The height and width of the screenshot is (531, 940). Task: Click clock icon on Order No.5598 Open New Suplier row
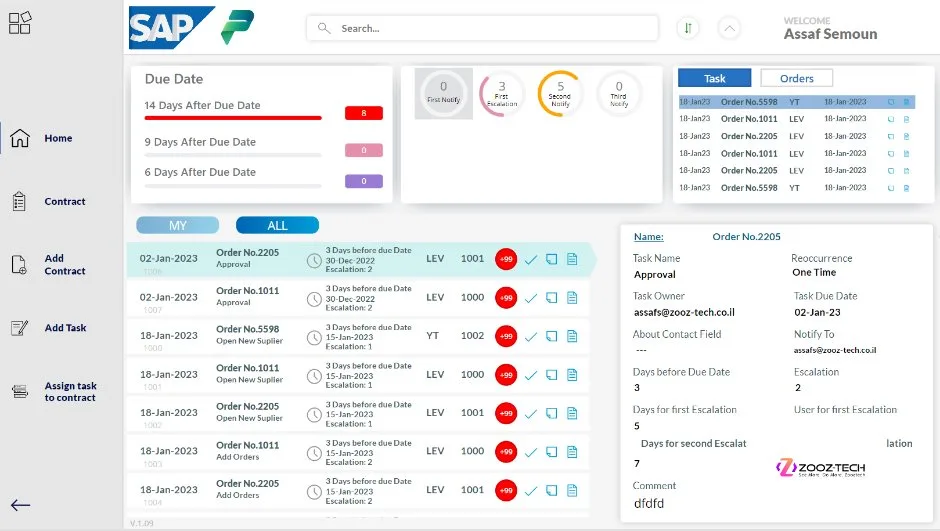click(x=314, y=338)
